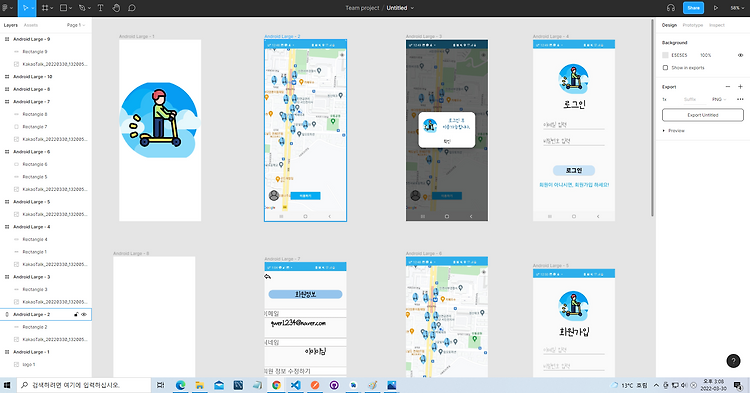Screen dimensions: 750x393
Task: Open the Windows Start menu
Action: pos(7,385)
